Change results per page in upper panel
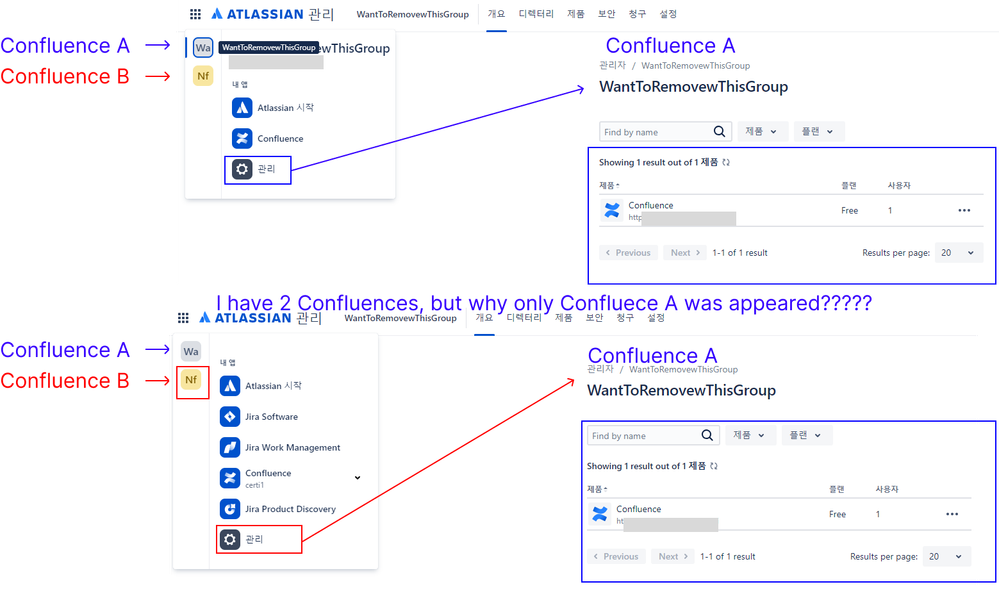Image resolution: width=999 pixels, height=616 pixels. coord(958,253)
